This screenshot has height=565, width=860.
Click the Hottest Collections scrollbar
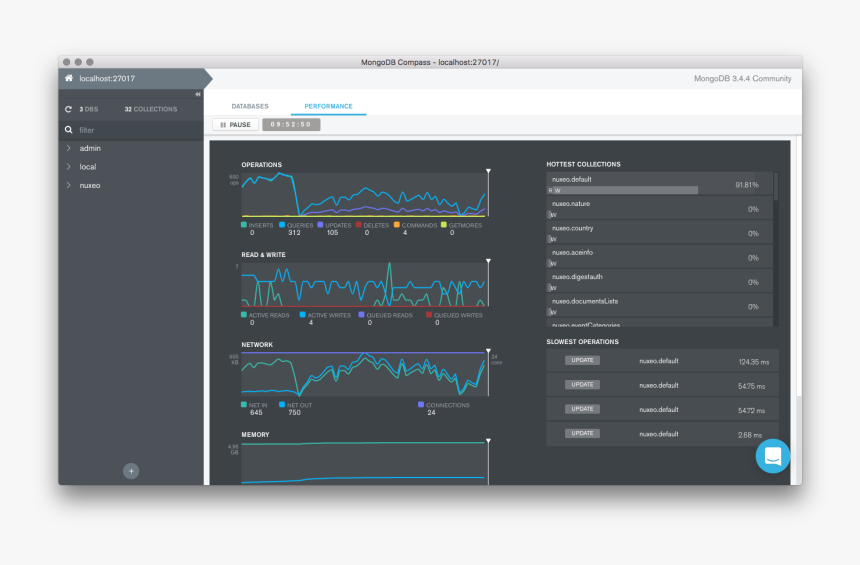point(776,187)
